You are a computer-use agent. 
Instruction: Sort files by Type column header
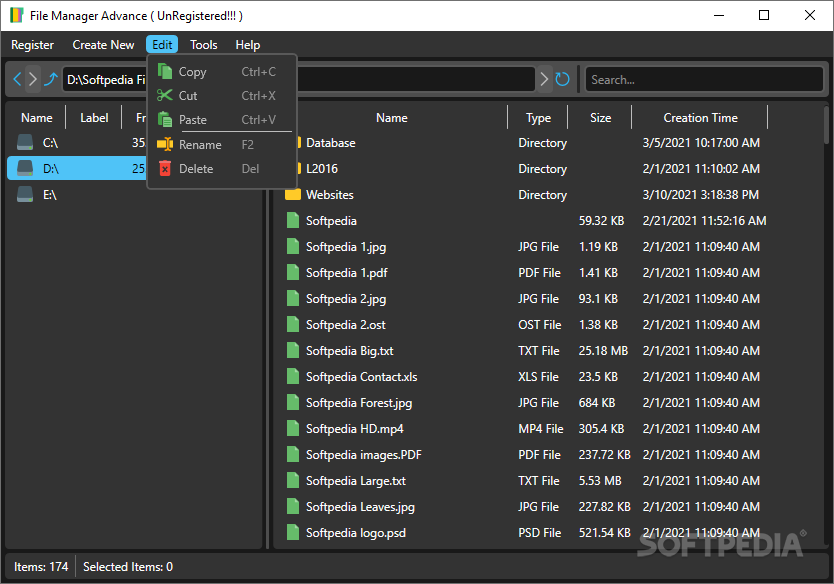tap(538, 118)
